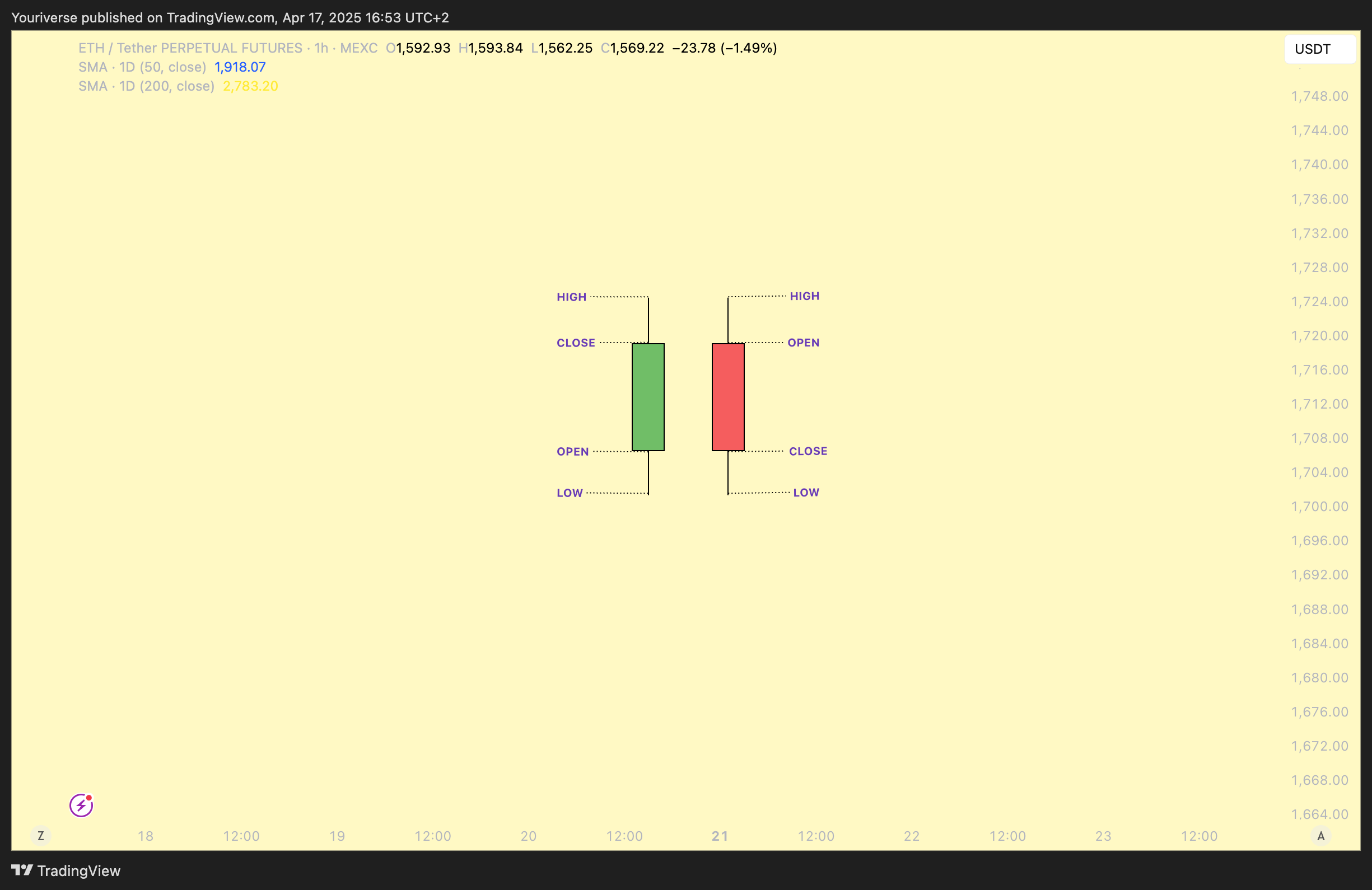Click the SMA 50 value 1,918.07

(x=240, y=67)
